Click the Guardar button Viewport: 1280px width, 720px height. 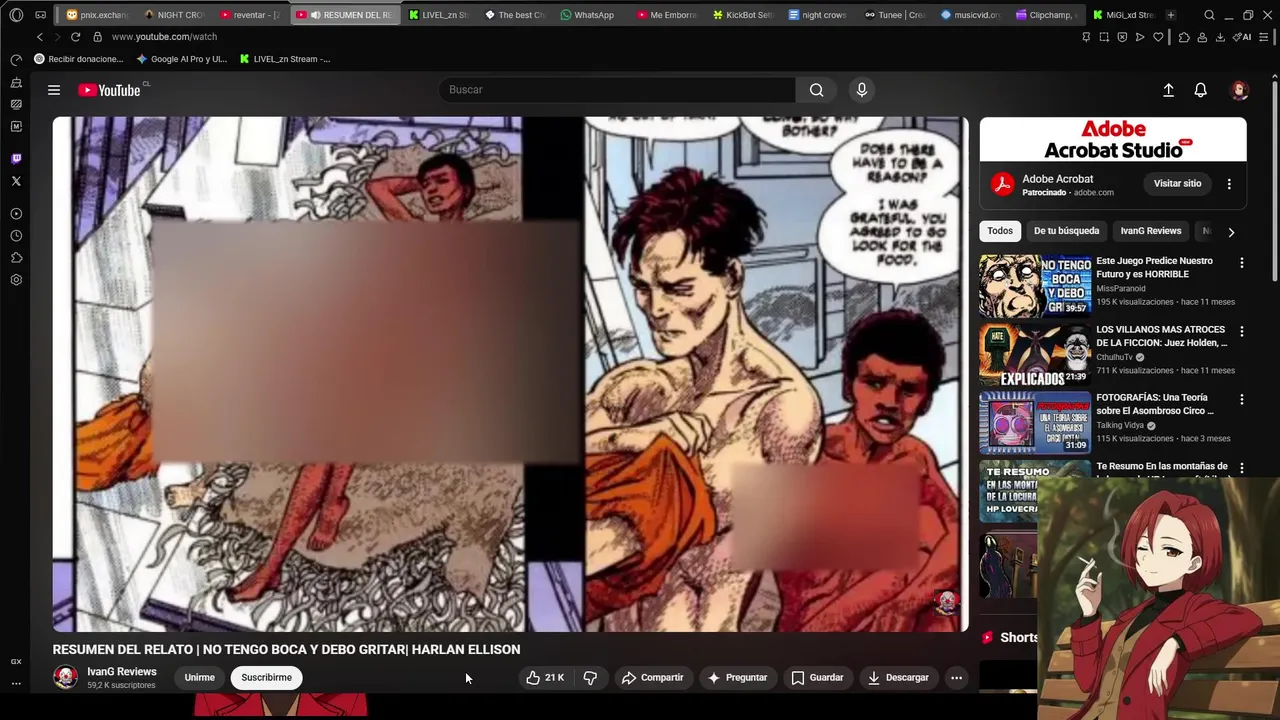tap(817, 678)
